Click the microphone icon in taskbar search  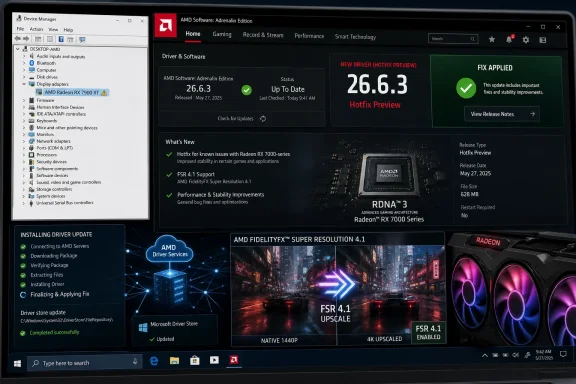point(135,362)
